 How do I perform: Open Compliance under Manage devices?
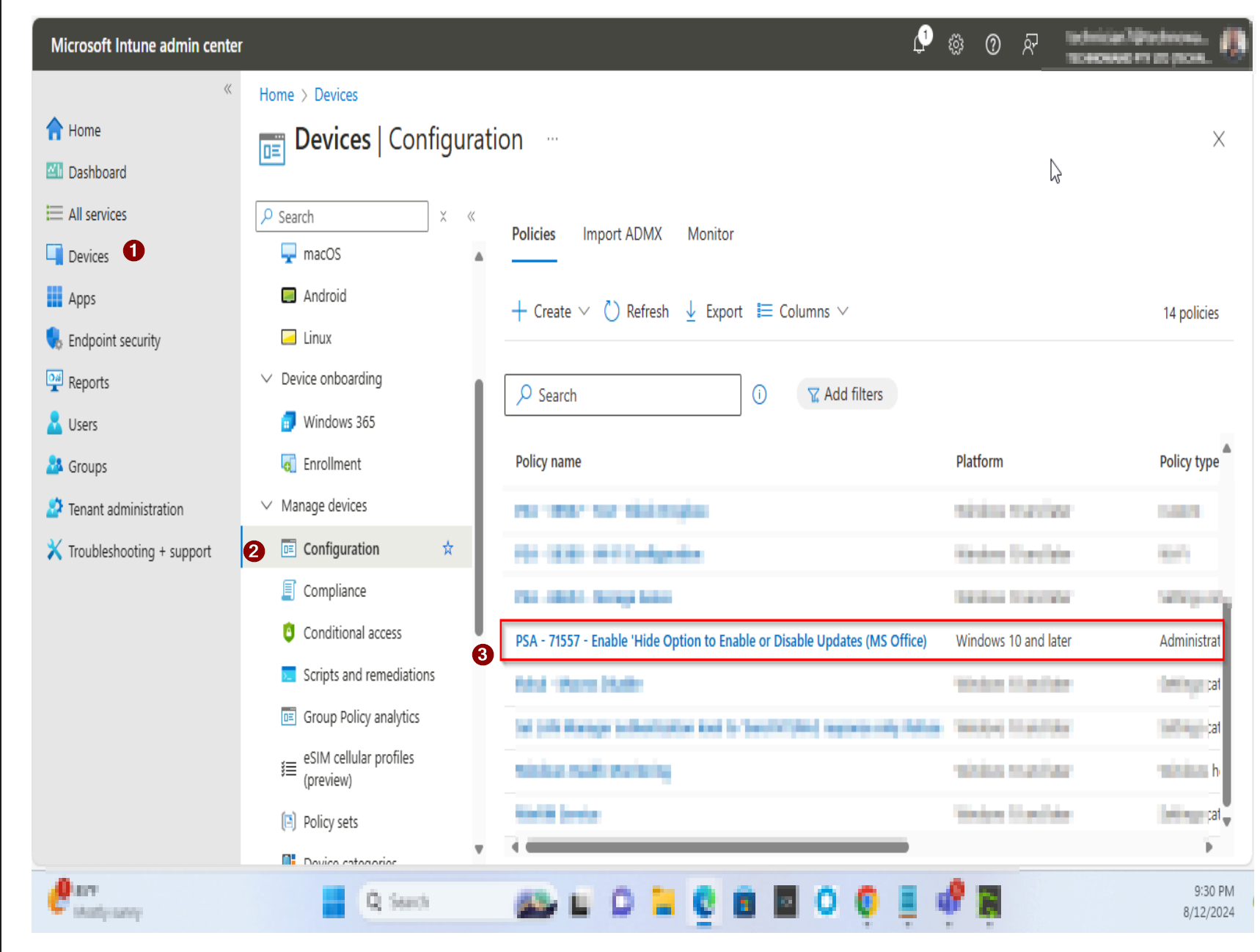[x=323, y=590]
